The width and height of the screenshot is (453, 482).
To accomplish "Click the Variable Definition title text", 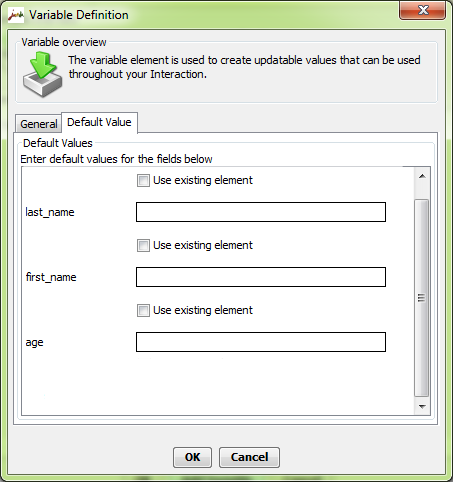I will tap(79, 15).
